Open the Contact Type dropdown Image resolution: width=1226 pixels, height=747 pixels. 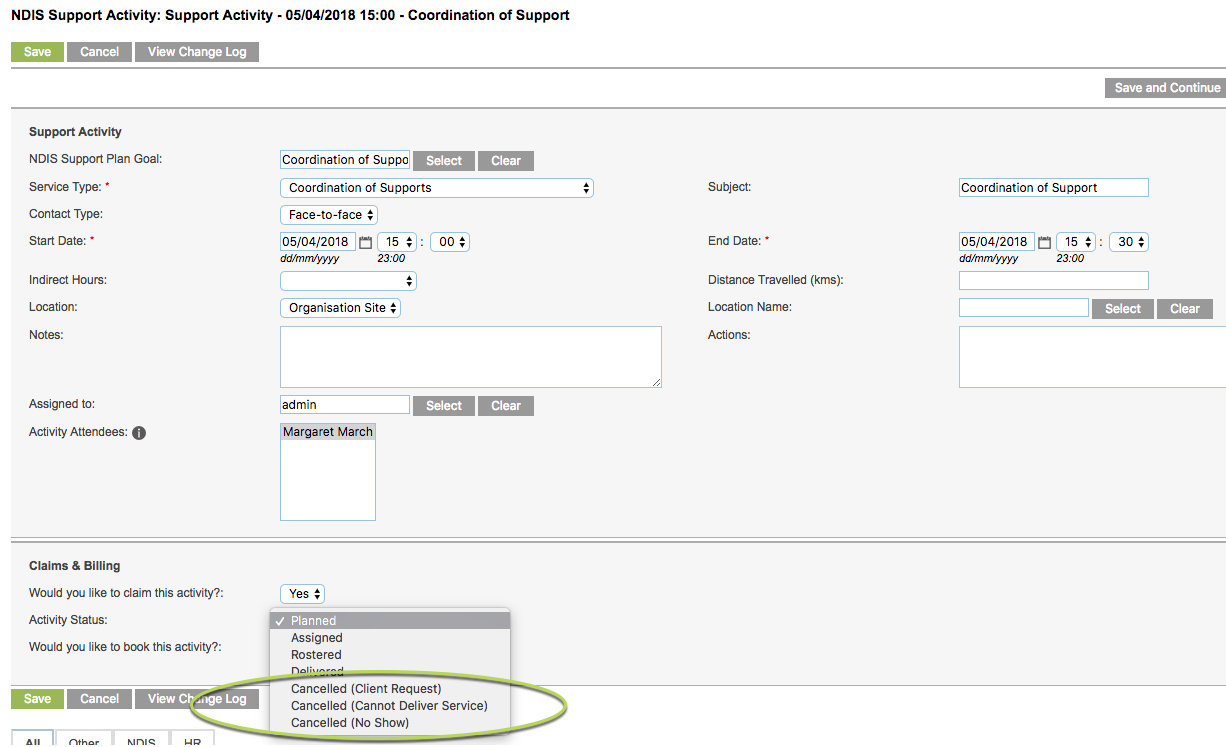click(x=329, y=215)
